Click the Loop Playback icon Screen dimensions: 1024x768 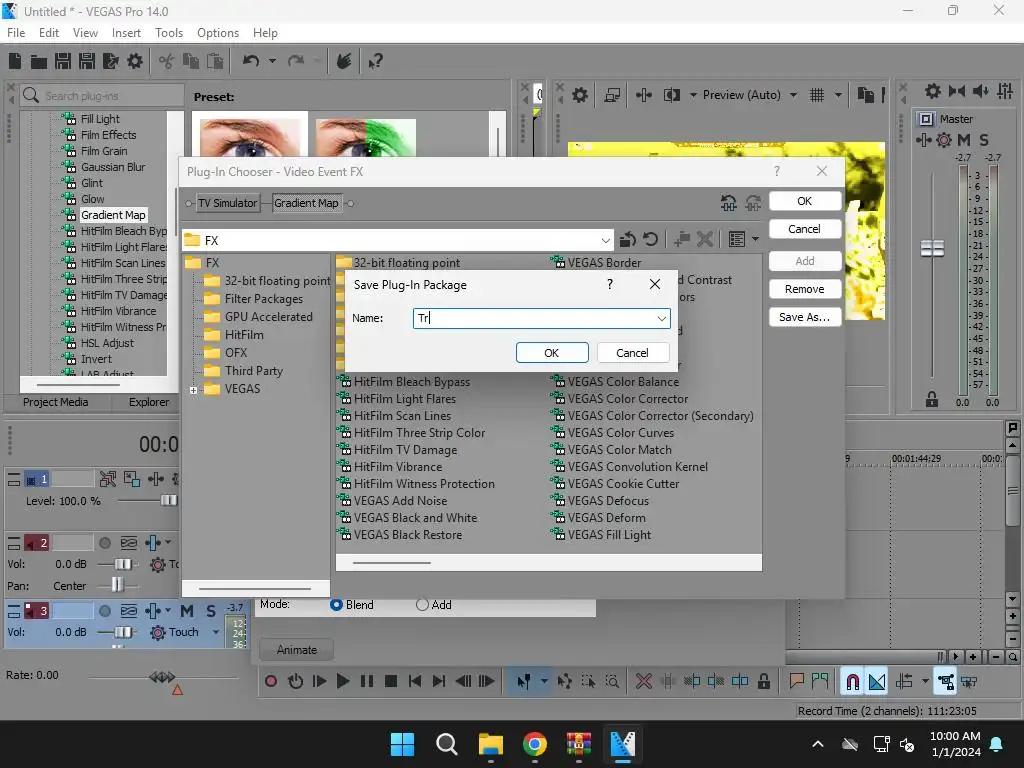click(x=295, y=681)
